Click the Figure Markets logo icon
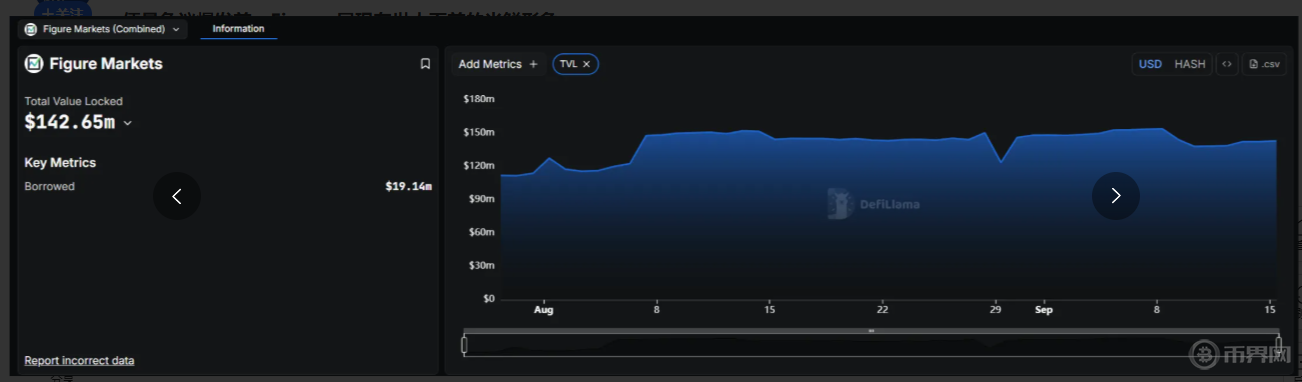 tap(34, 64)
